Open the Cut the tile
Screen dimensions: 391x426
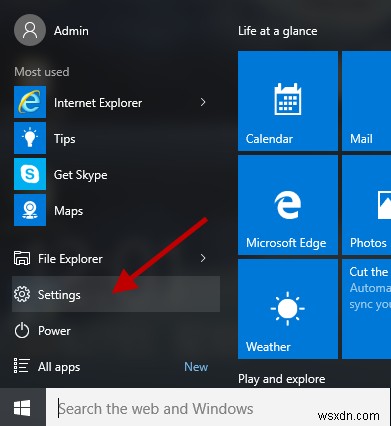[x=367, y=309]
